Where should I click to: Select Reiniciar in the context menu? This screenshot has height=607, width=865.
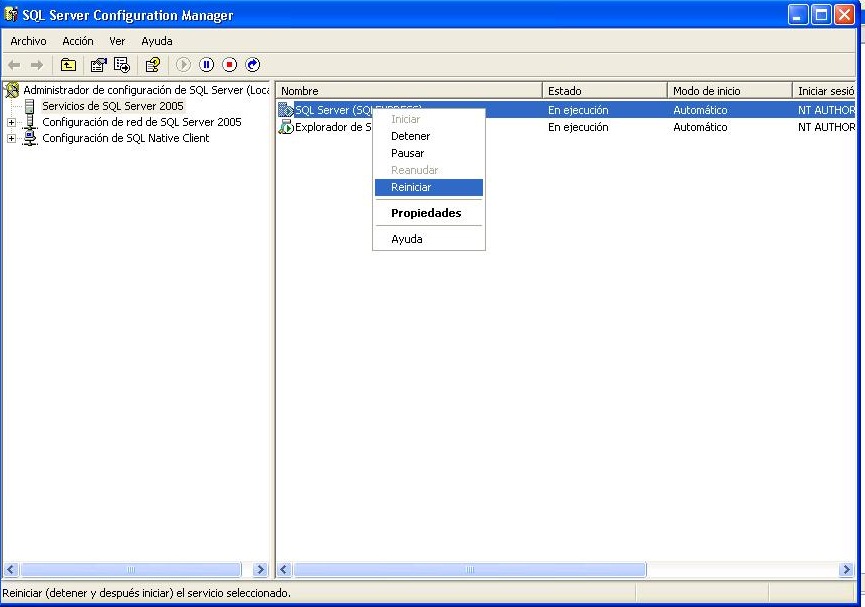click(x=429, y=187)
